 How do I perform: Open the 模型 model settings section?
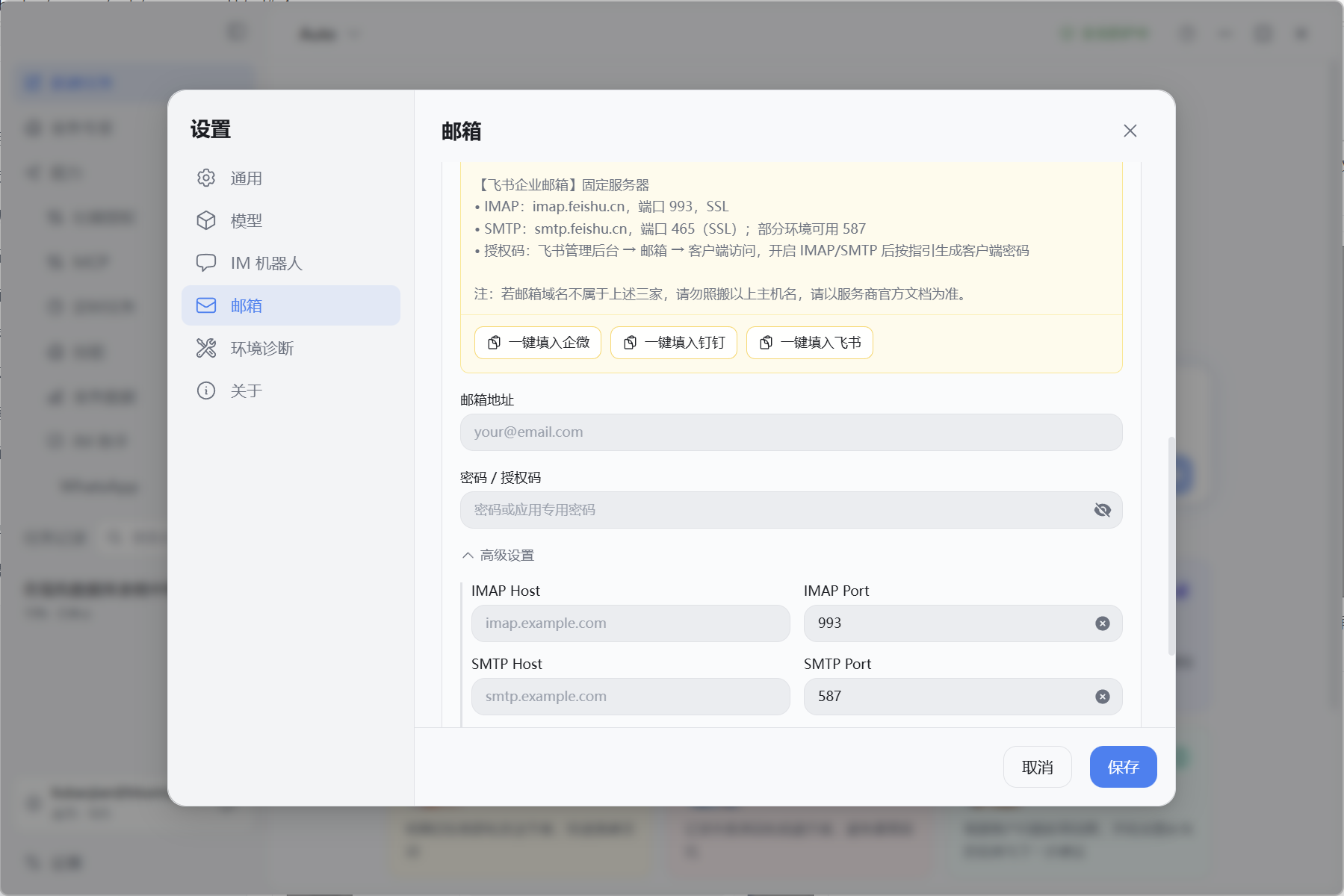click(291, 220)
